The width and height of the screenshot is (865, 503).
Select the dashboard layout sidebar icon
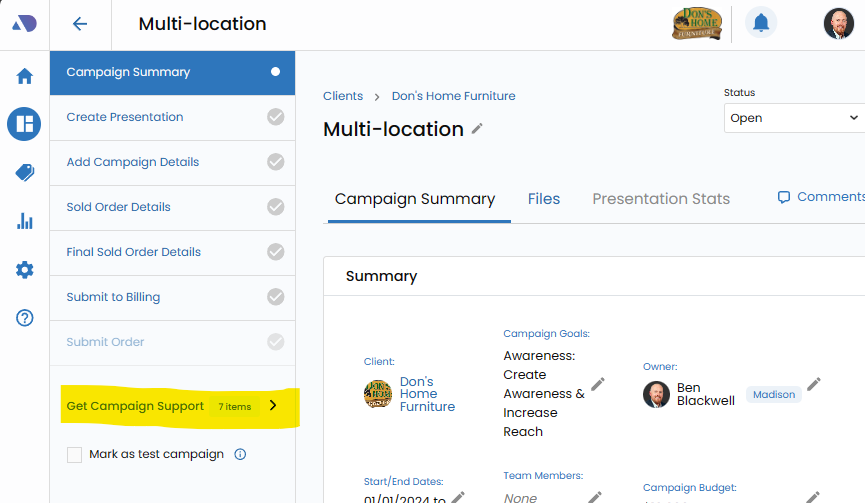click(x=25, y=124)
